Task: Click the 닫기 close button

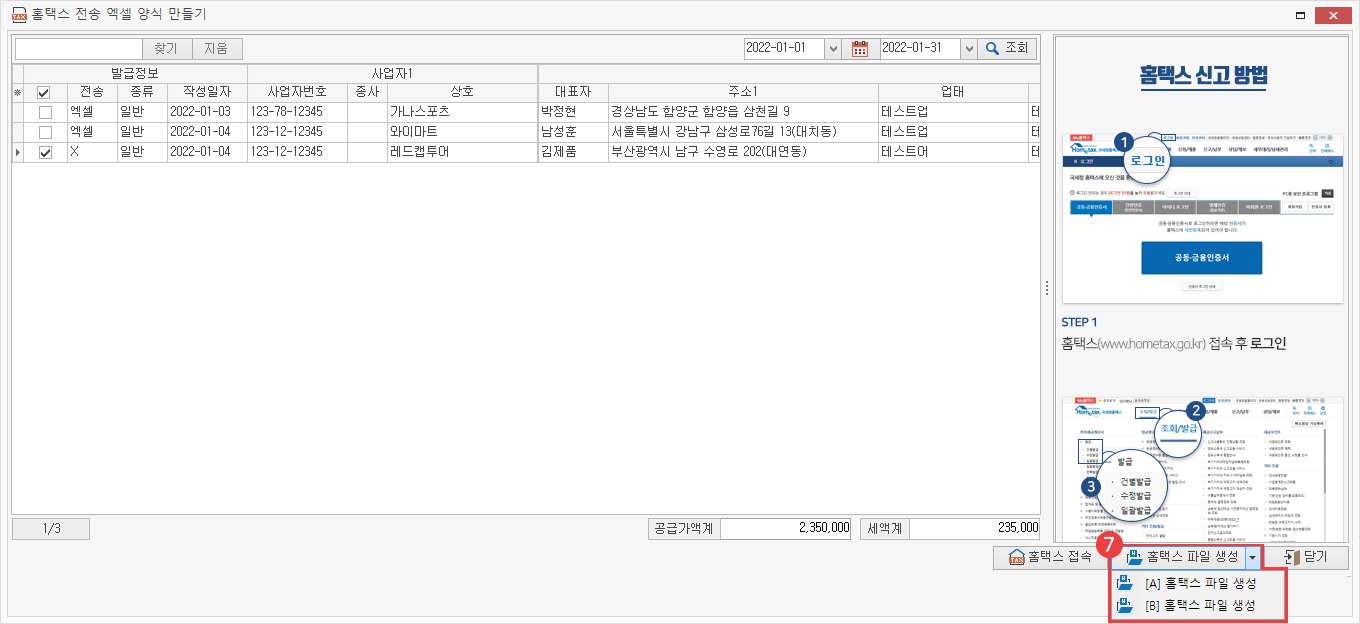Action: click(x=1307, y=557)
